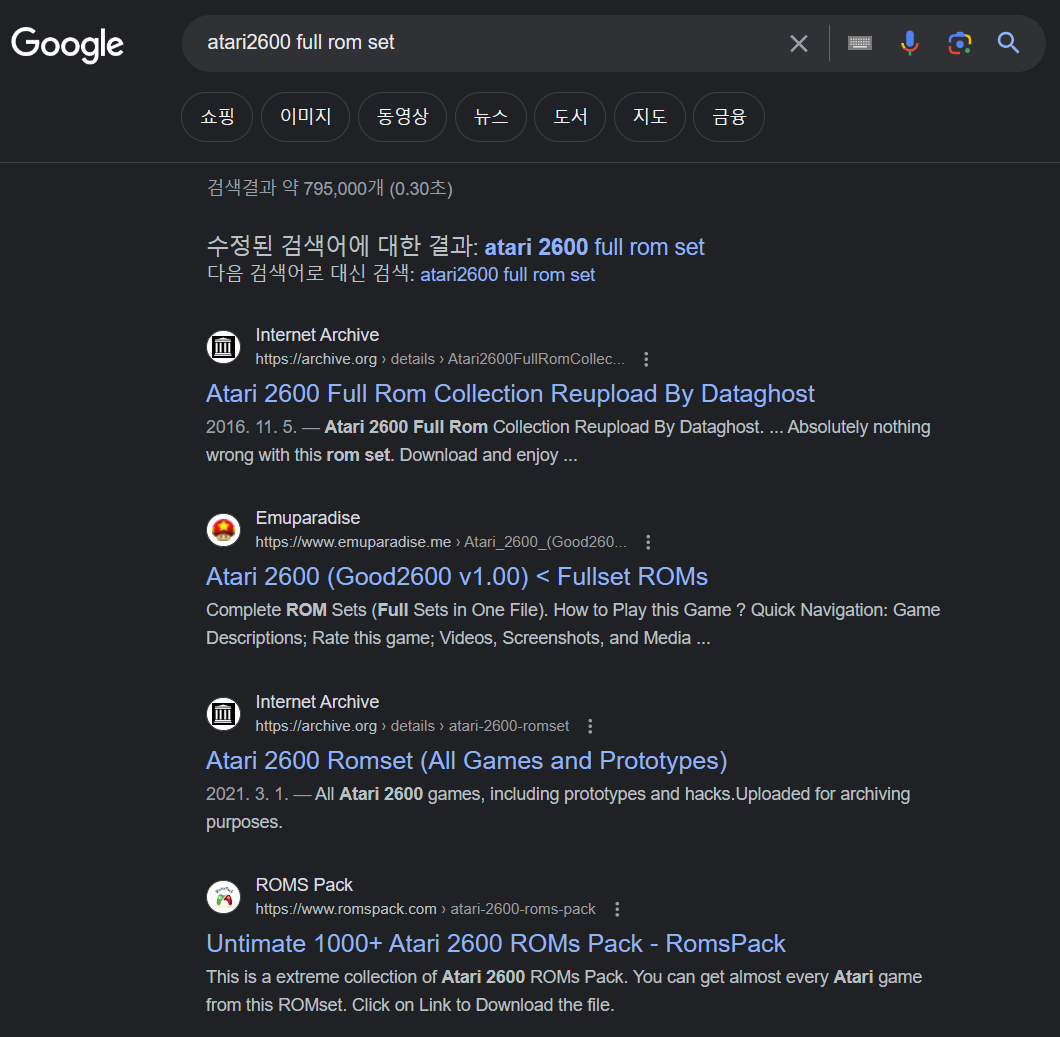The height and width of the screenshot is (1037, 1060).
Task: Switch to the 동영상 tab
Action: pos(402,117)
